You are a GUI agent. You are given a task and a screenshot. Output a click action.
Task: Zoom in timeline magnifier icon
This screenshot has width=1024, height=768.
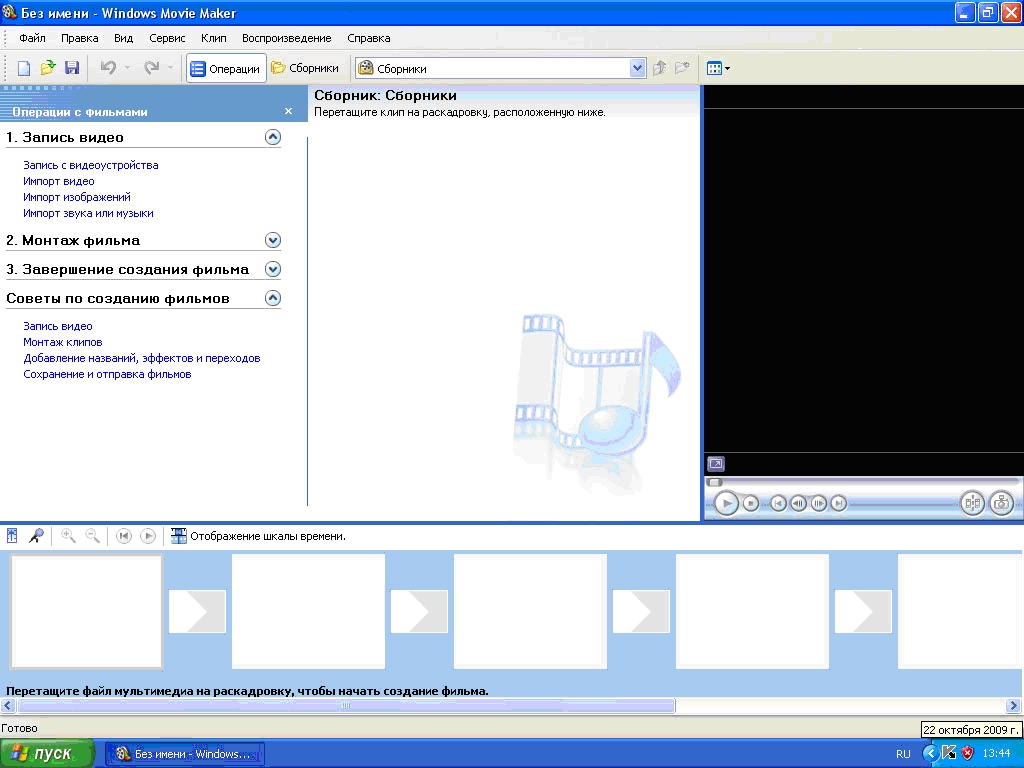click(x=68, y=536)
